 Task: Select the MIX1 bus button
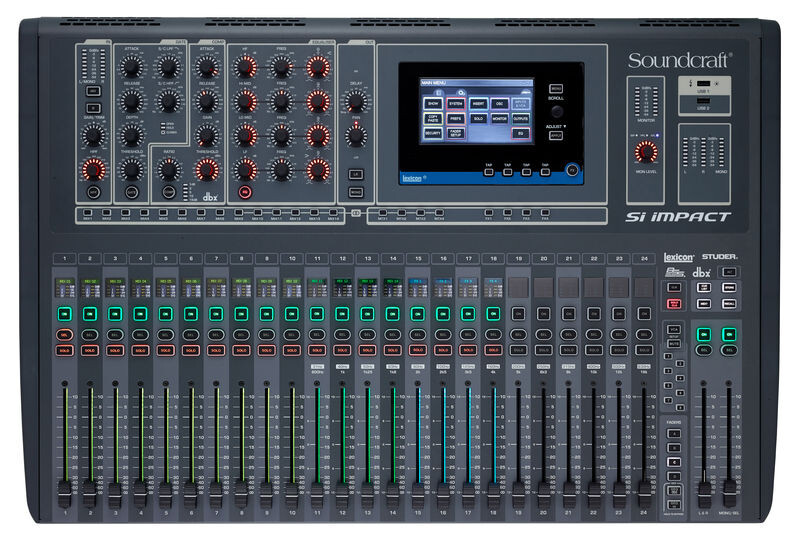pyautogui.click(x=88, y=212)
